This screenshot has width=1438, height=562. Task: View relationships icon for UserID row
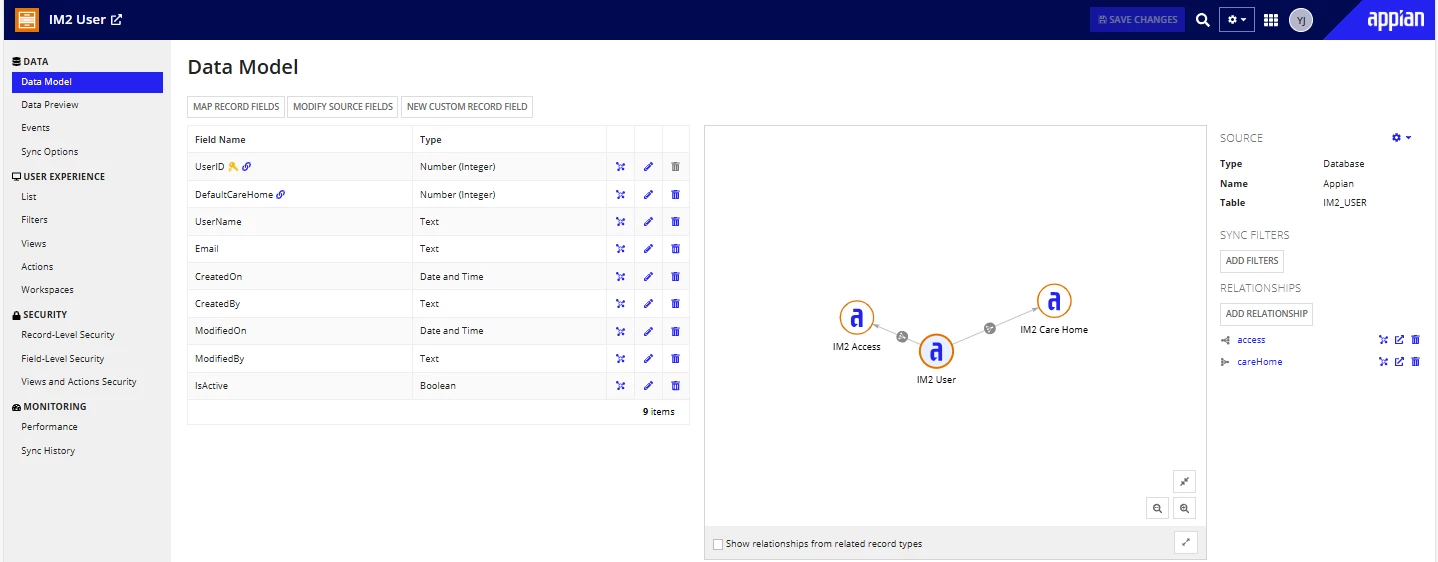click(620, 167)
